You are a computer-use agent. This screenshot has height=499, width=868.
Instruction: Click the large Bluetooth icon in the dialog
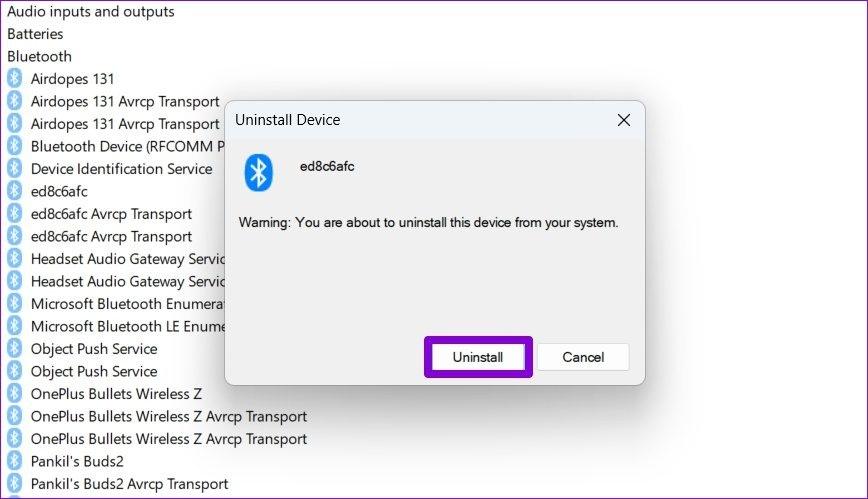click(x=259, y=173)
